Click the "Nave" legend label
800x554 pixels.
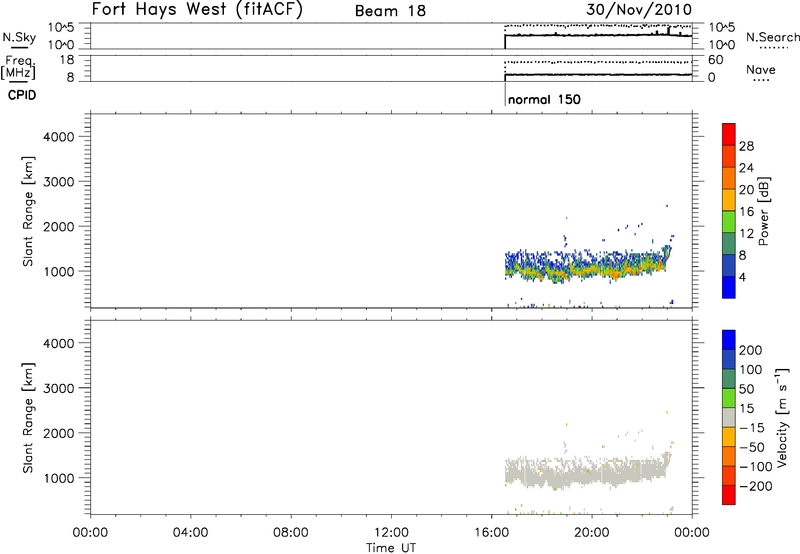coord(760,70)
